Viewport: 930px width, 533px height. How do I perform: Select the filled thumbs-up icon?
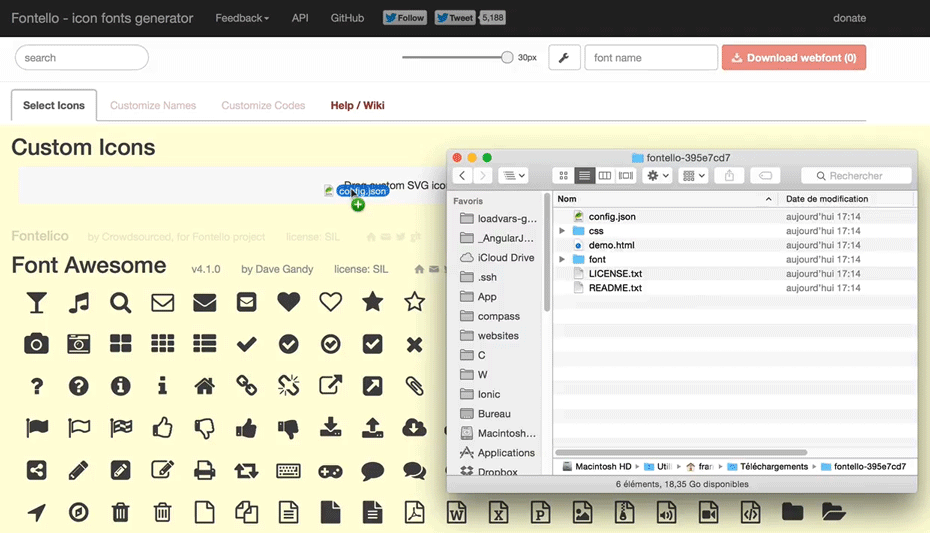tap(246, 428)
